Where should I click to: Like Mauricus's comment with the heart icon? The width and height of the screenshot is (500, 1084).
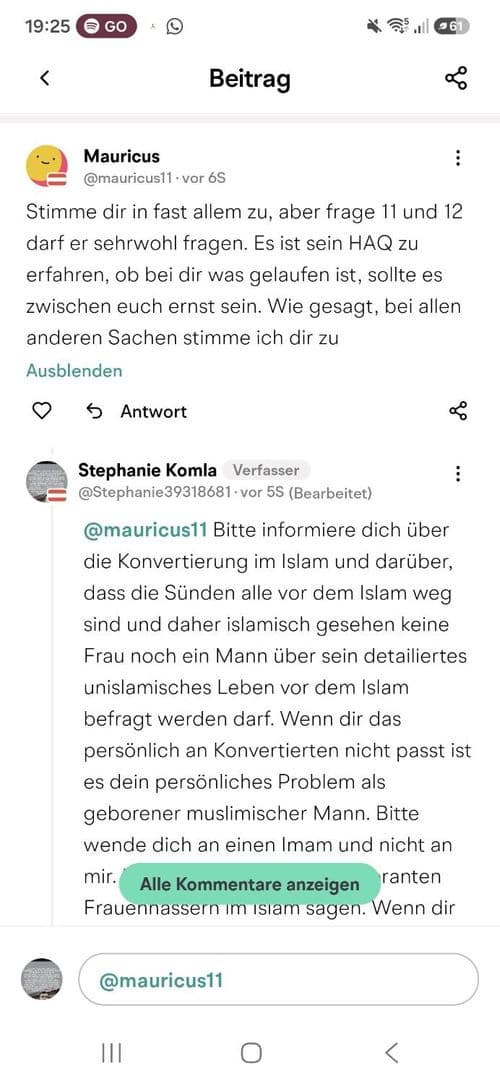42,411
